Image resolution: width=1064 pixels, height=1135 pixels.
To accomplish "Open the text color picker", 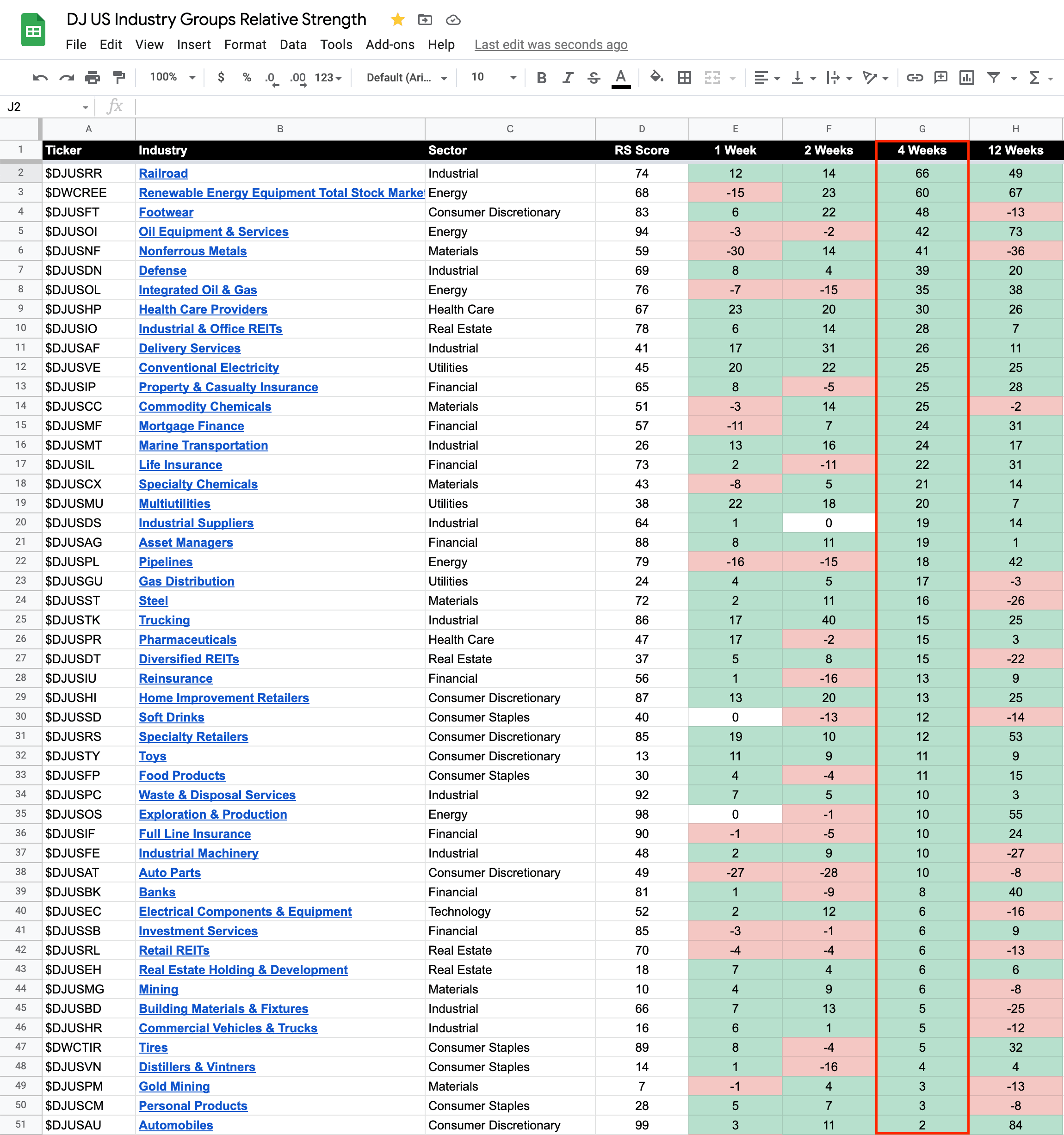I will click(621, 78).
